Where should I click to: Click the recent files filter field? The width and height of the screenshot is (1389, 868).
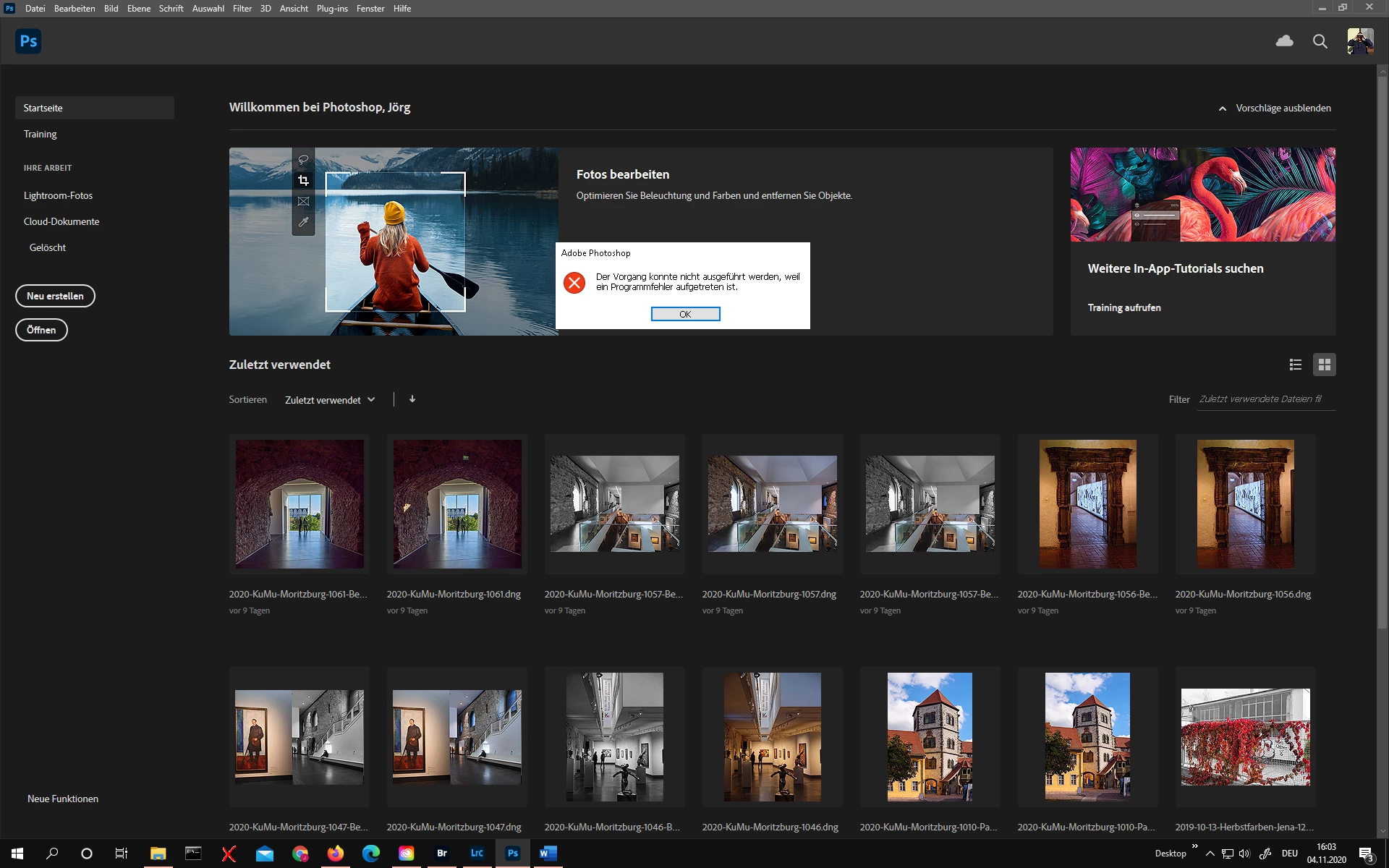click(1265, 399)
